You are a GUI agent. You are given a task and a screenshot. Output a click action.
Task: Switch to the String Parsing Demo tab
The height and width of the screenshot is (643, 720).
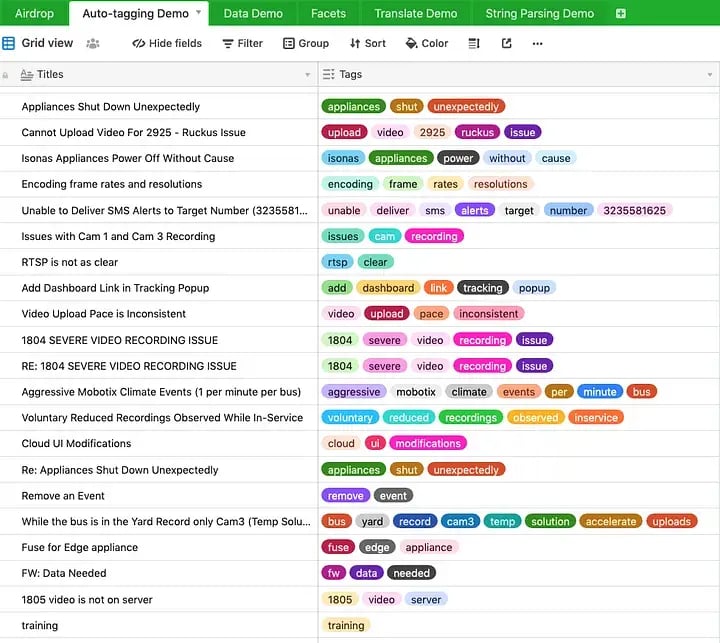coord(539,14)
